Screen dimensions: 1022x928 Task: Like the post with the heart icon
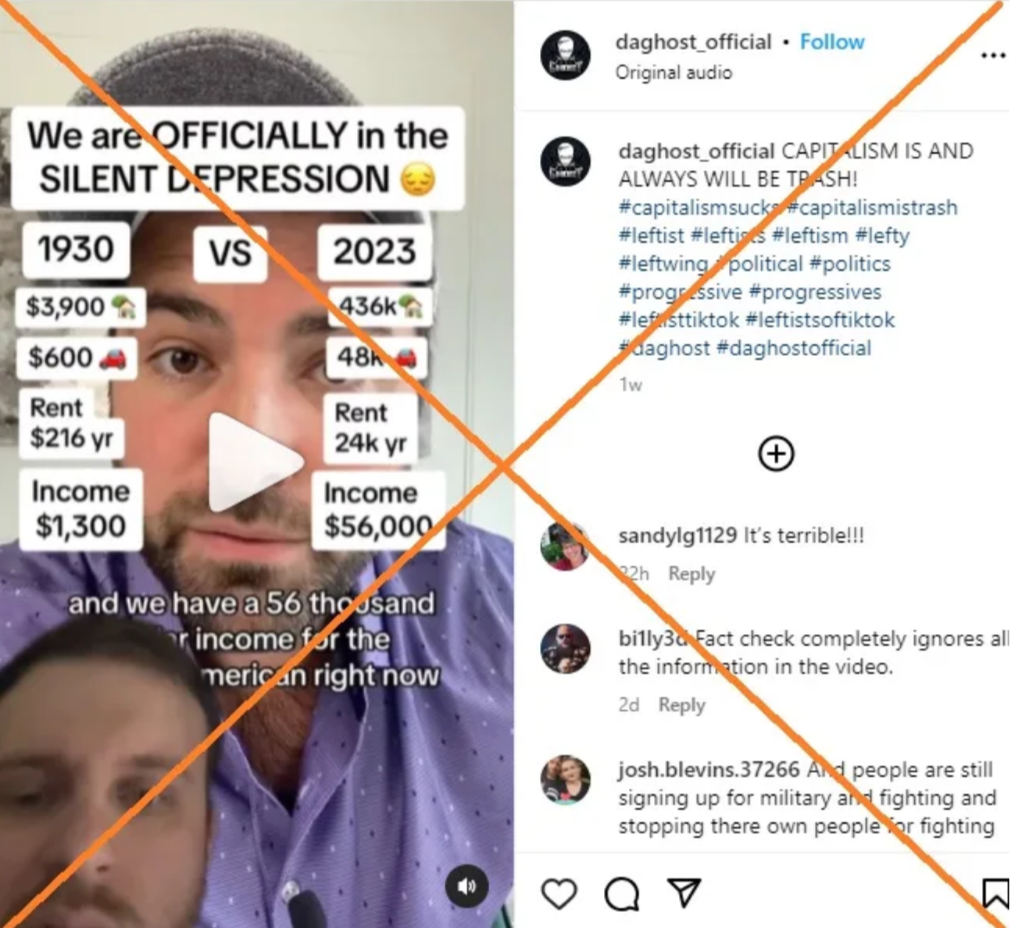click(x=559, y=893)
